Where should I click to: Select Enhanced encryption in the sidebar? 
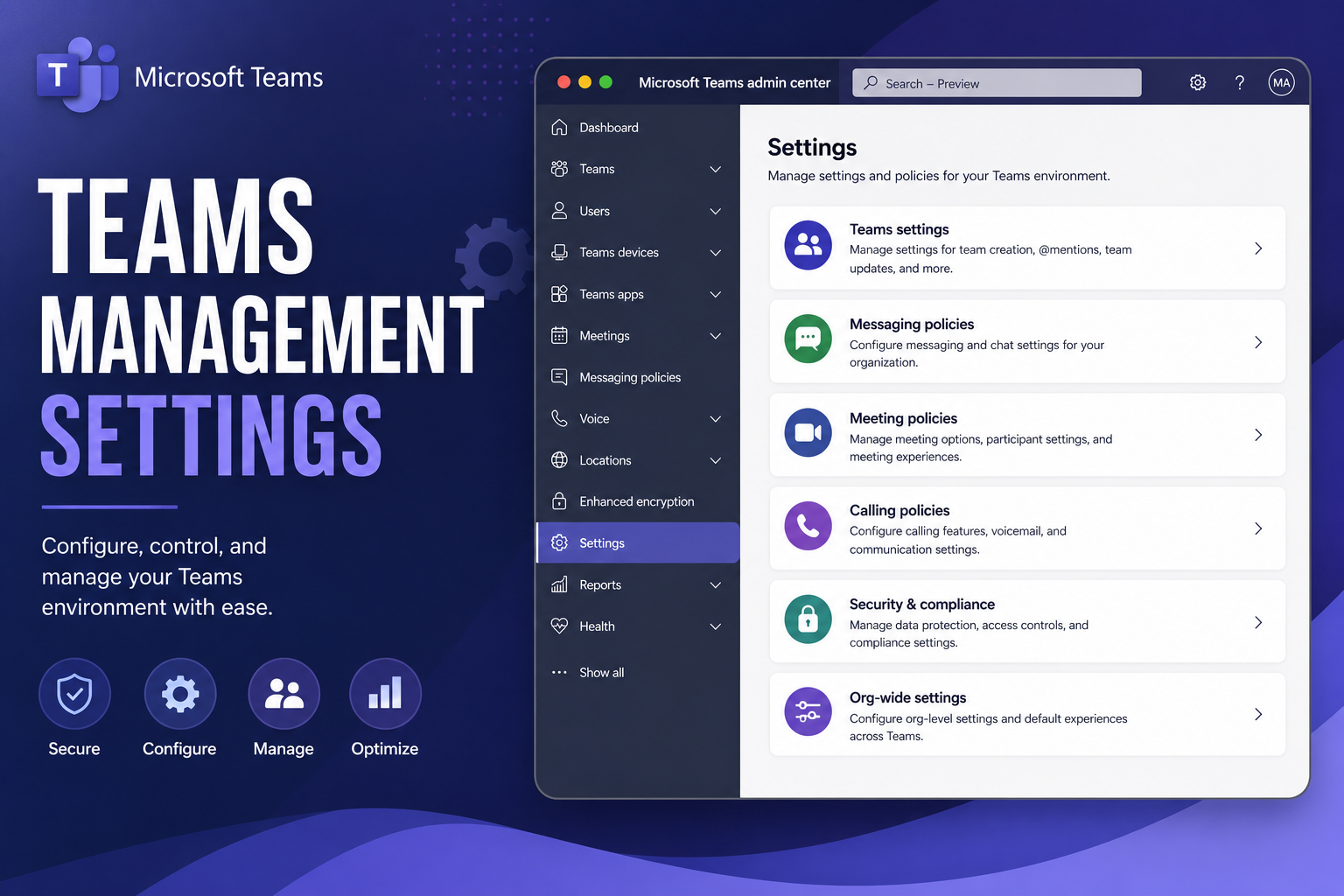point(638,501)
